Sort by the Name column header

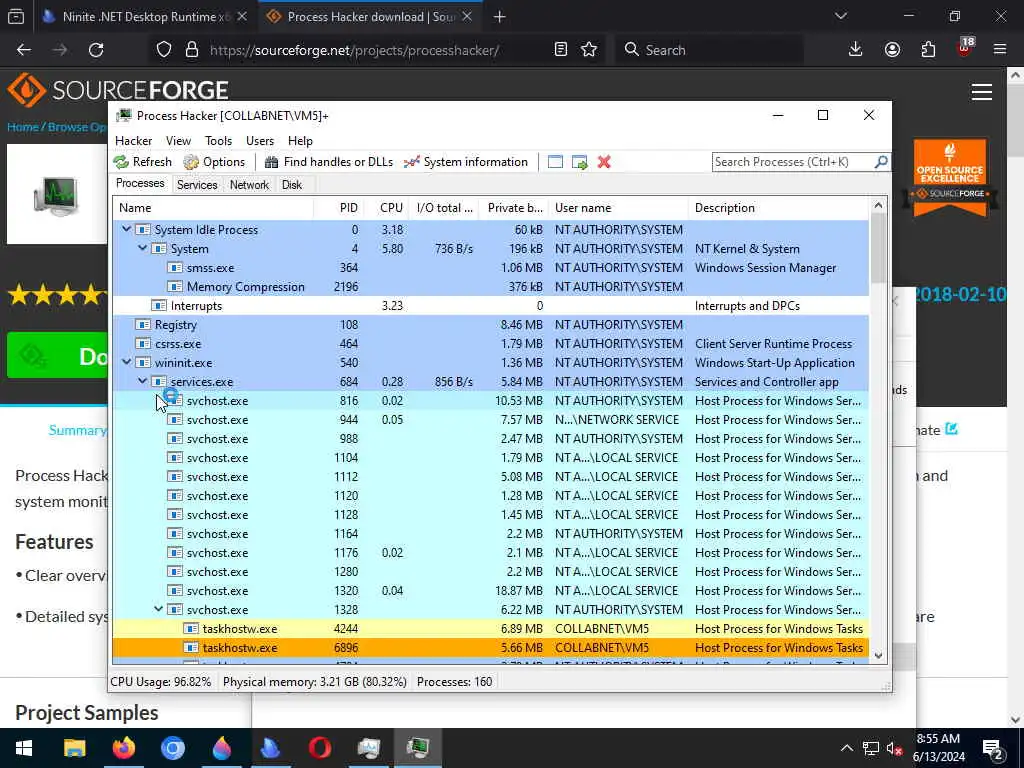coord(213,208)
